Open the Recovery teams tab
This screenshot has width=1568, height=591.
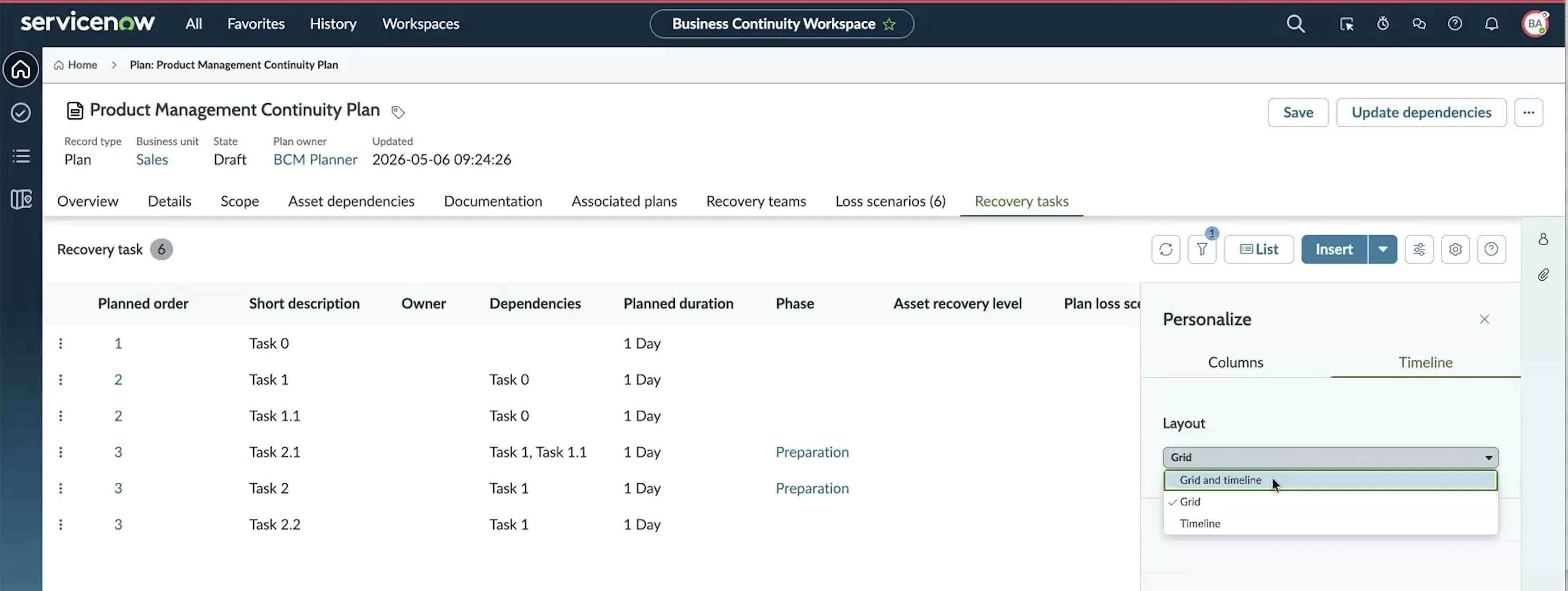(756, 201)
